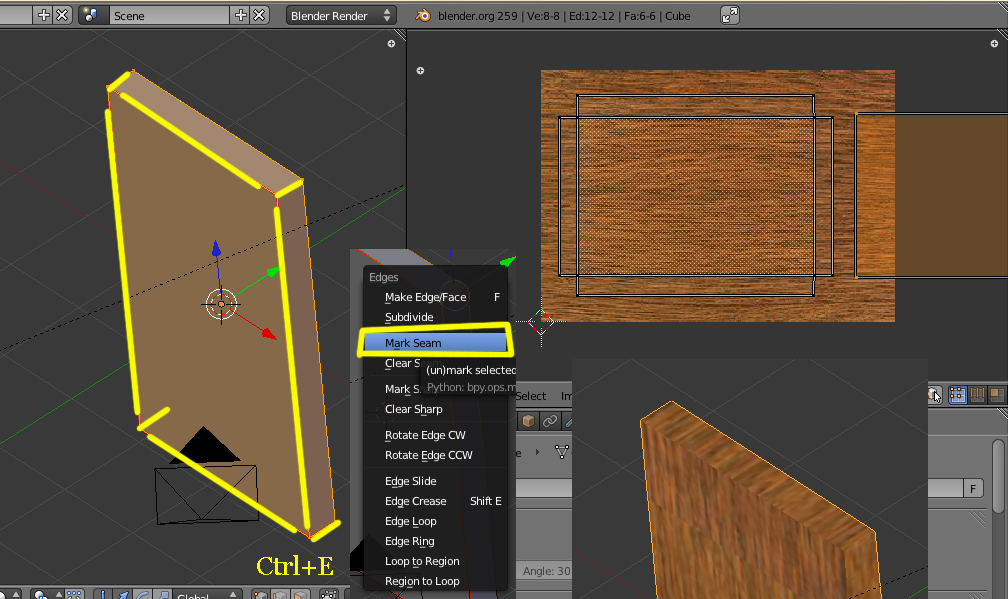Choose Clear Sharp in Edges menu
Viewport: 1008px width, 599px height.
(x=435, y=409)
